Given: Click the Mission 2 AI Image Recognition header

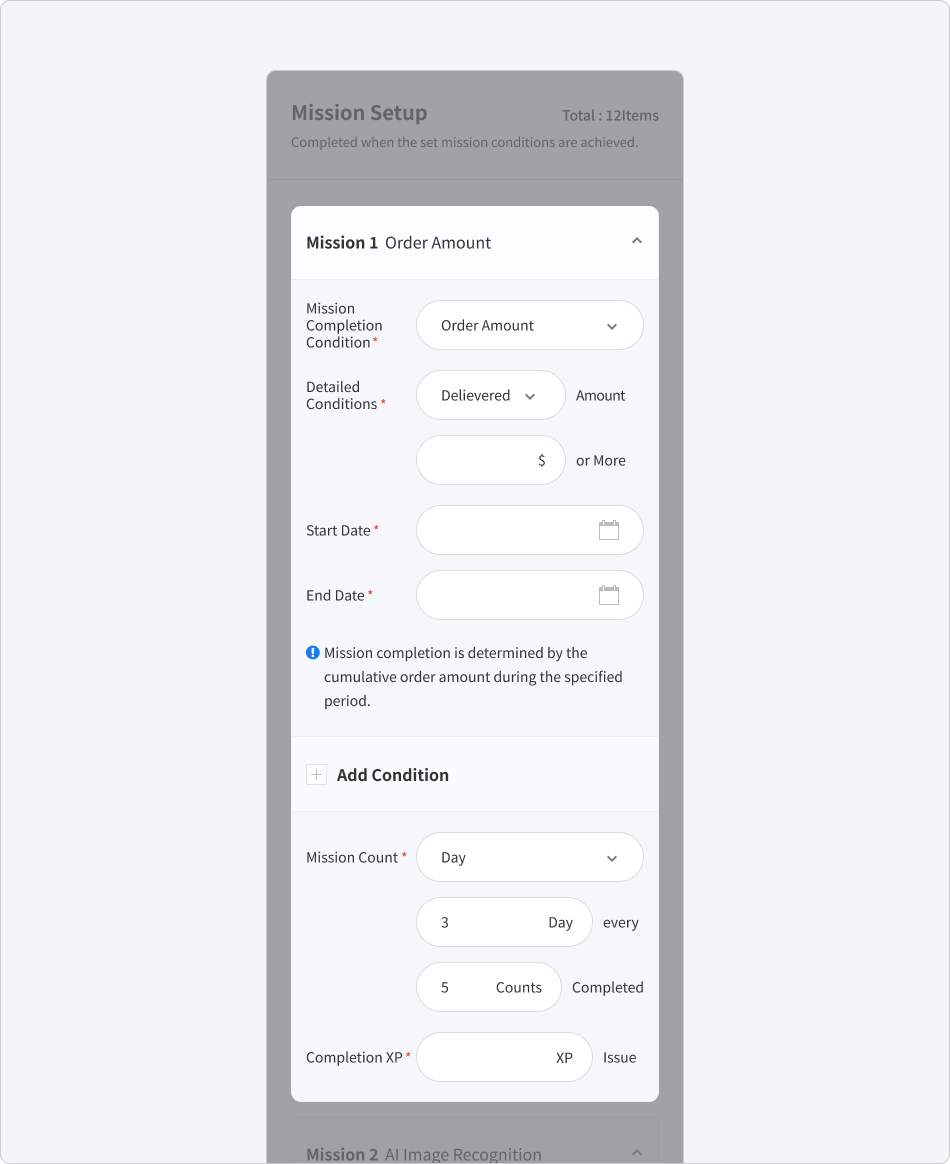Looking at the screenshot, I should (424, 1154).
